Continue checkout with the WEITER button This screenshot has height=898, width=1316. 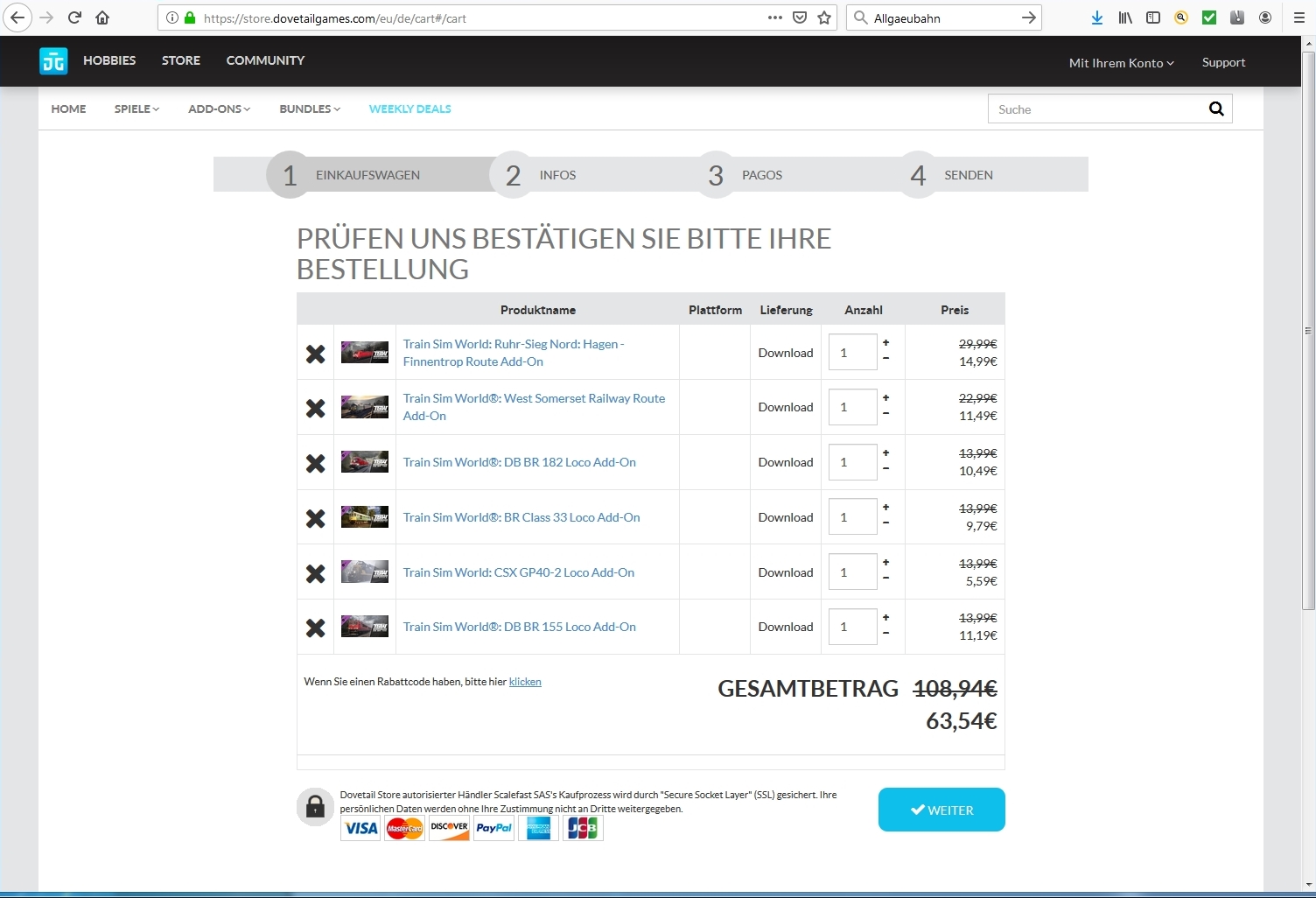[941, 810]
